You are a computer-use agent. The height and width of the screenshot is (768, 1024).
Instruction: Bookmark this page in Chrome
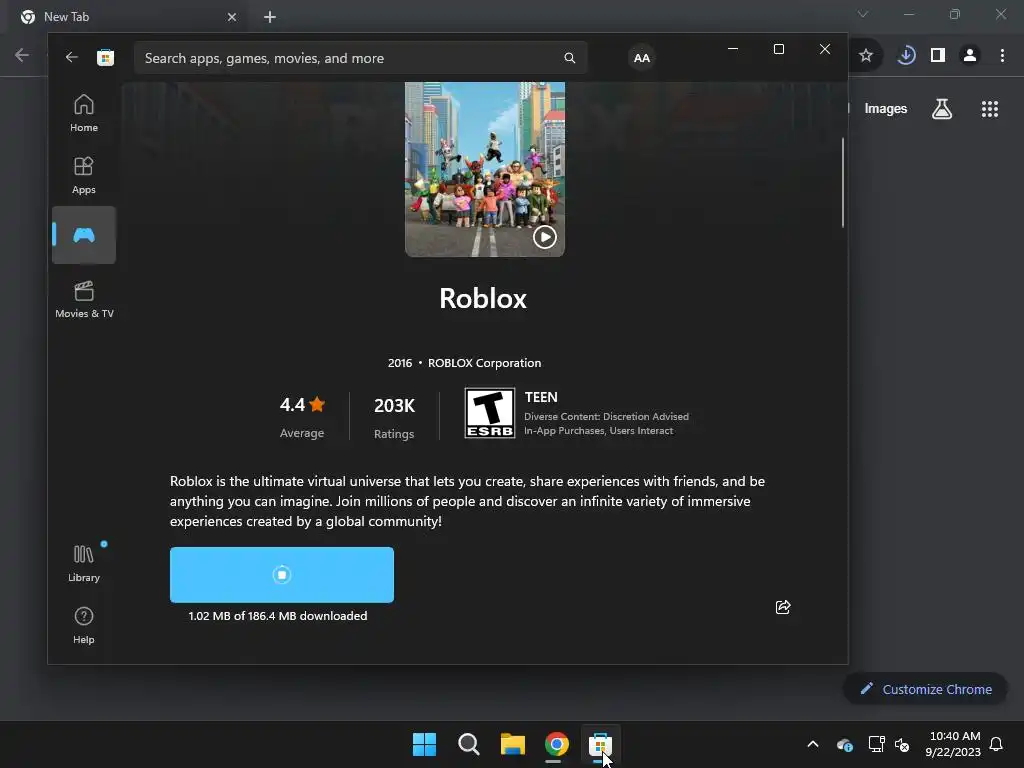tap(865, 56)
